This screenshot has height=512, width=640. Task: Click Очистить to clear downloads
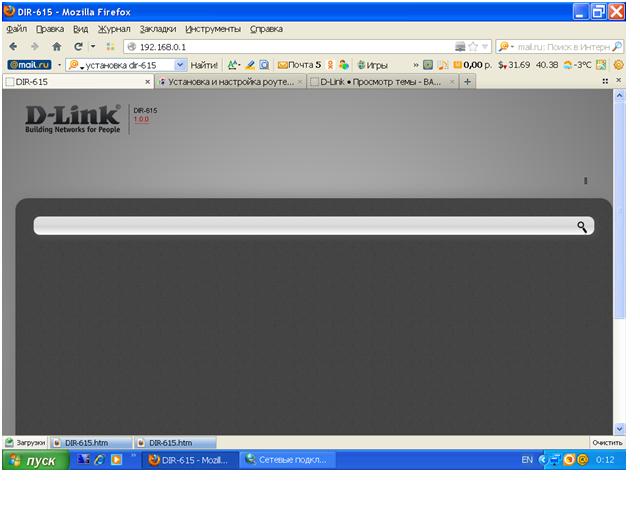coord(607,443)
